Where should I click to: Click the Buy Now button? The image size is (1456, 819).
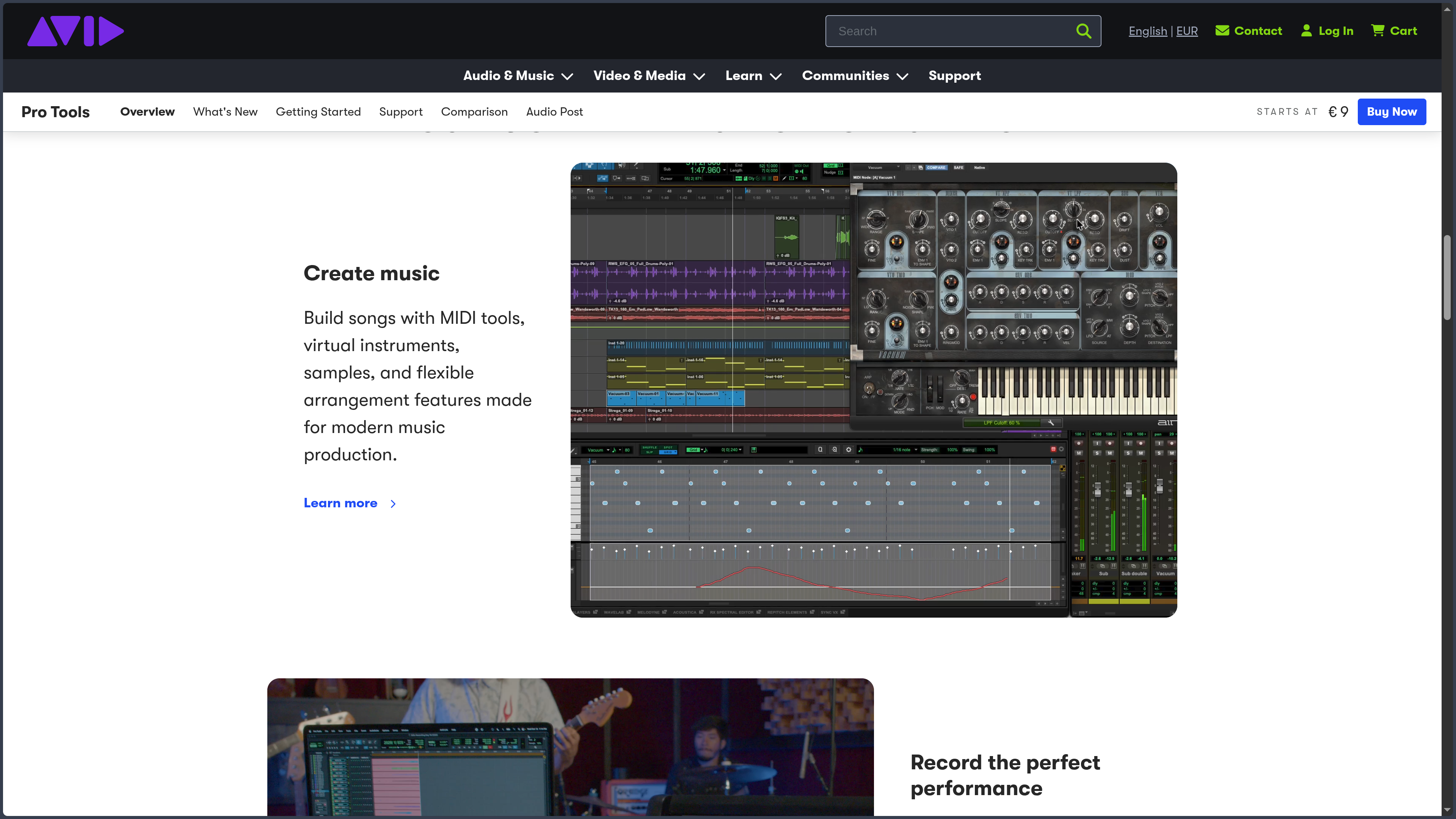[x=1392, y=112]
